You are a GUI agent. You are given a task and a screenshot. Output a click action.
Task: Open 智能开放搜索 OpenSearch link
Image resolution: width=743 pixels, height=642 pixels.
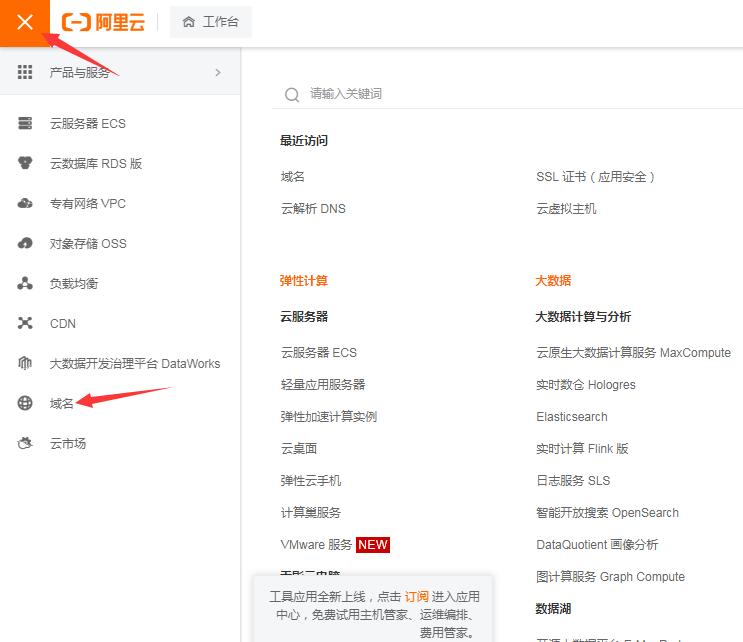click(607, 512)
